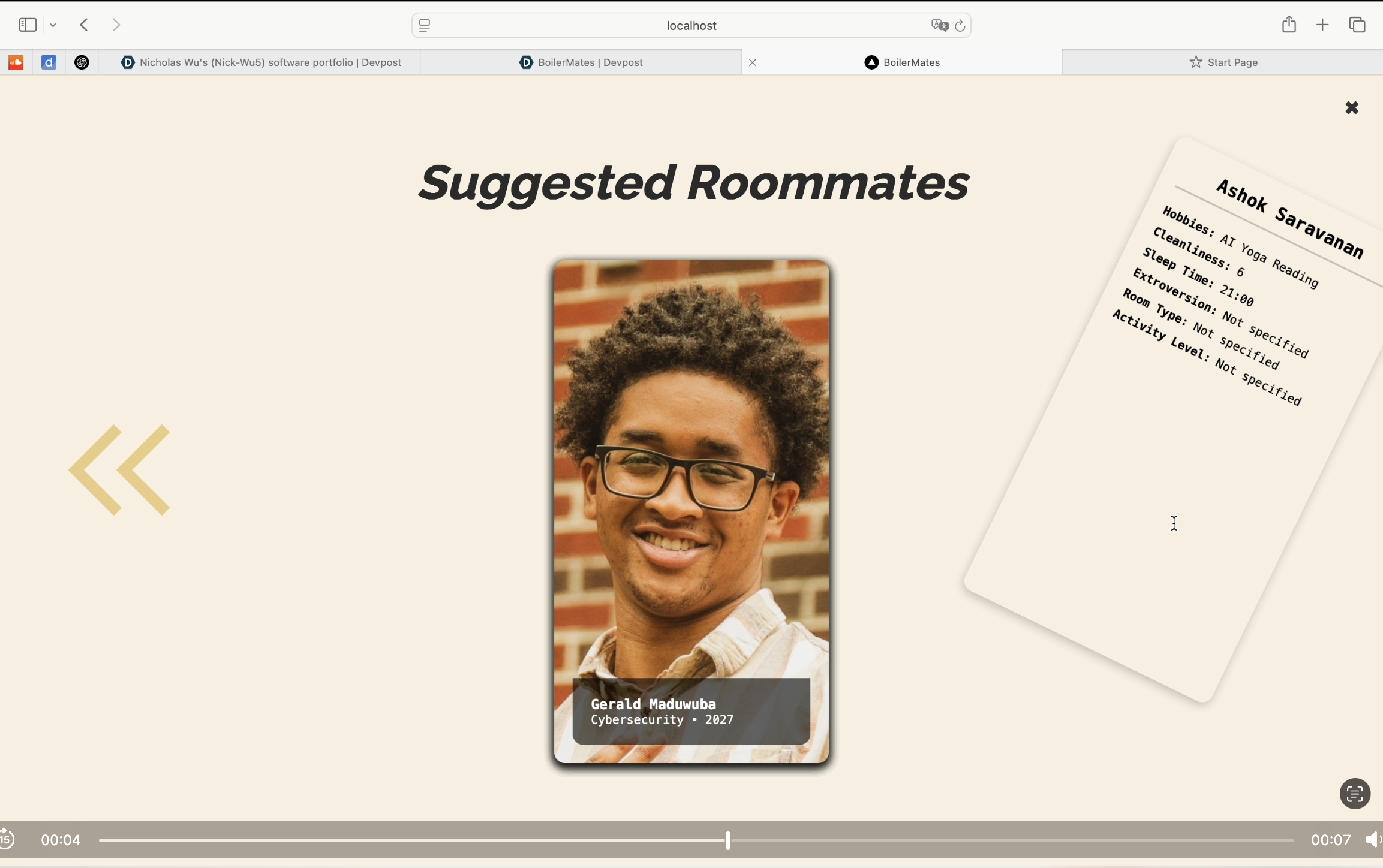Screen dimensions: 1383x868
Task: Click the browser forward arrow
Action: coord(116,25)
